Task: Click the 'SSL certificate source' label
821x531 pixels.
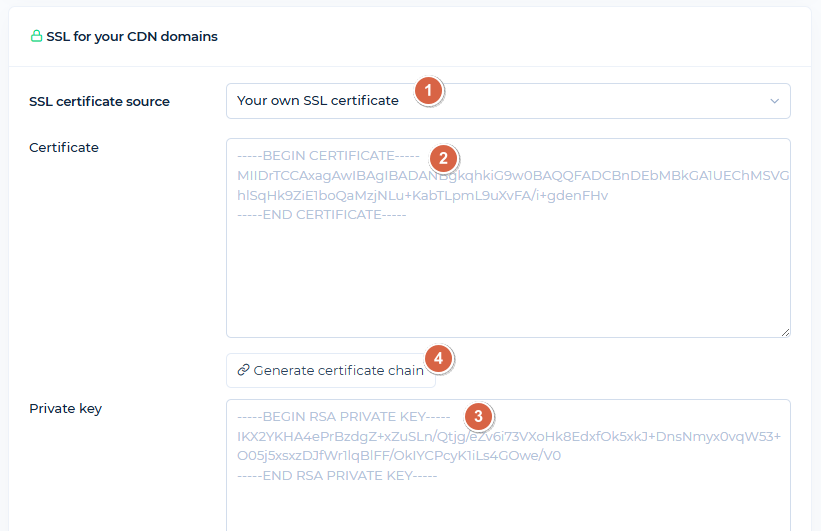Action: 99,101
